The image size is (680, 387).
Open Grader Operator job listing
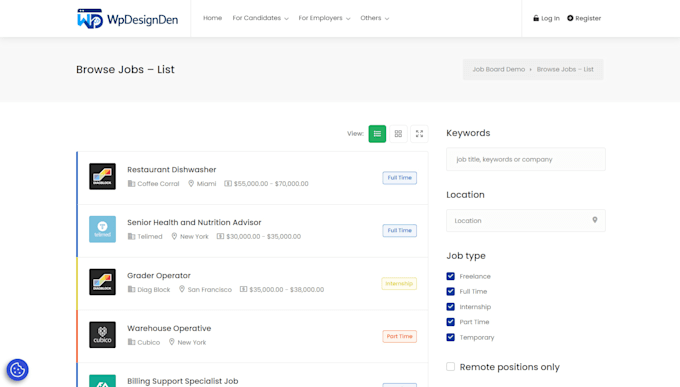coord(159,275)
